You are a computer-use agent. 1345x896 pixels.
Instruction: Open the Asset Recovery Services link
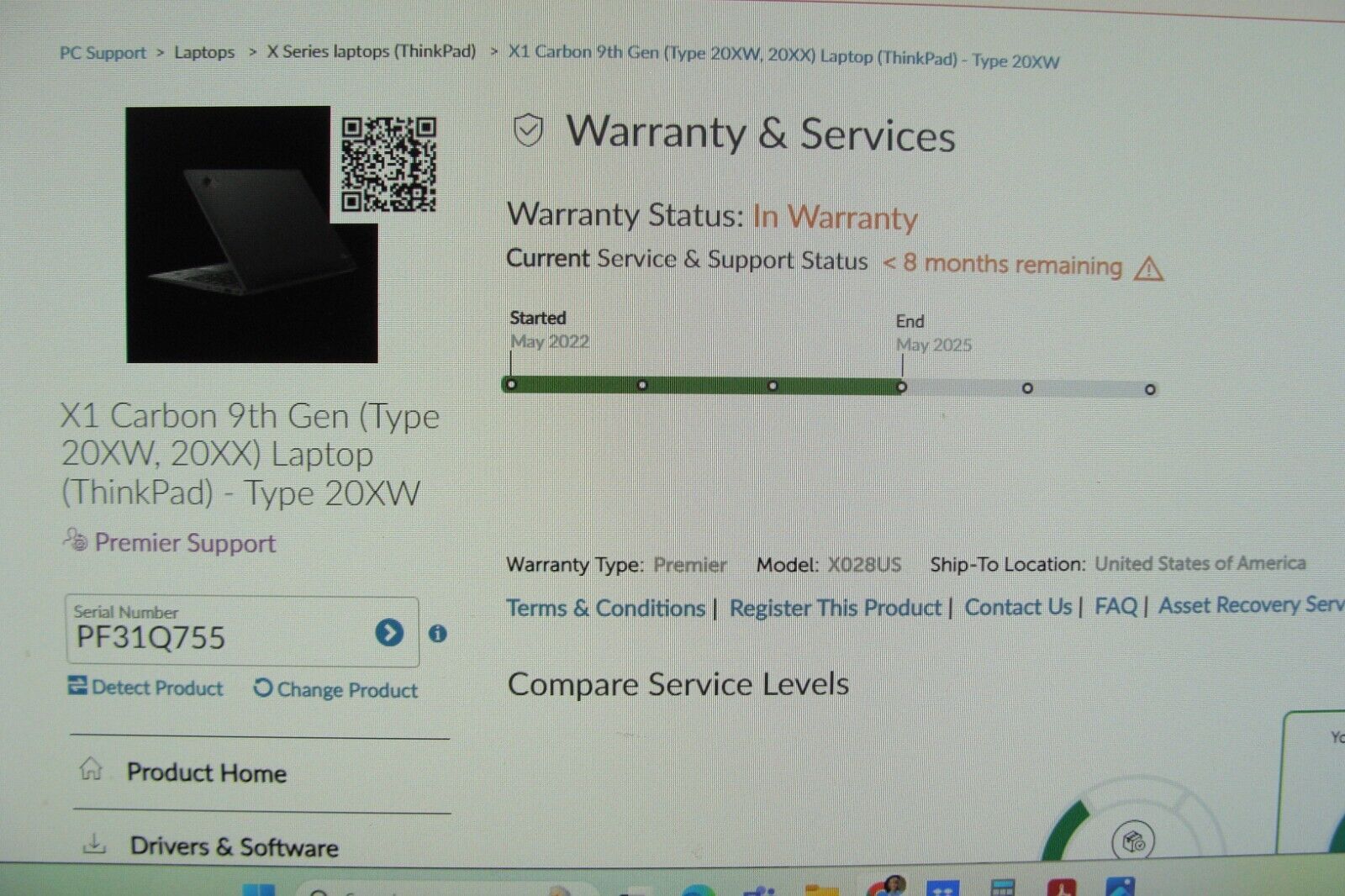[x=1251, y=604]
